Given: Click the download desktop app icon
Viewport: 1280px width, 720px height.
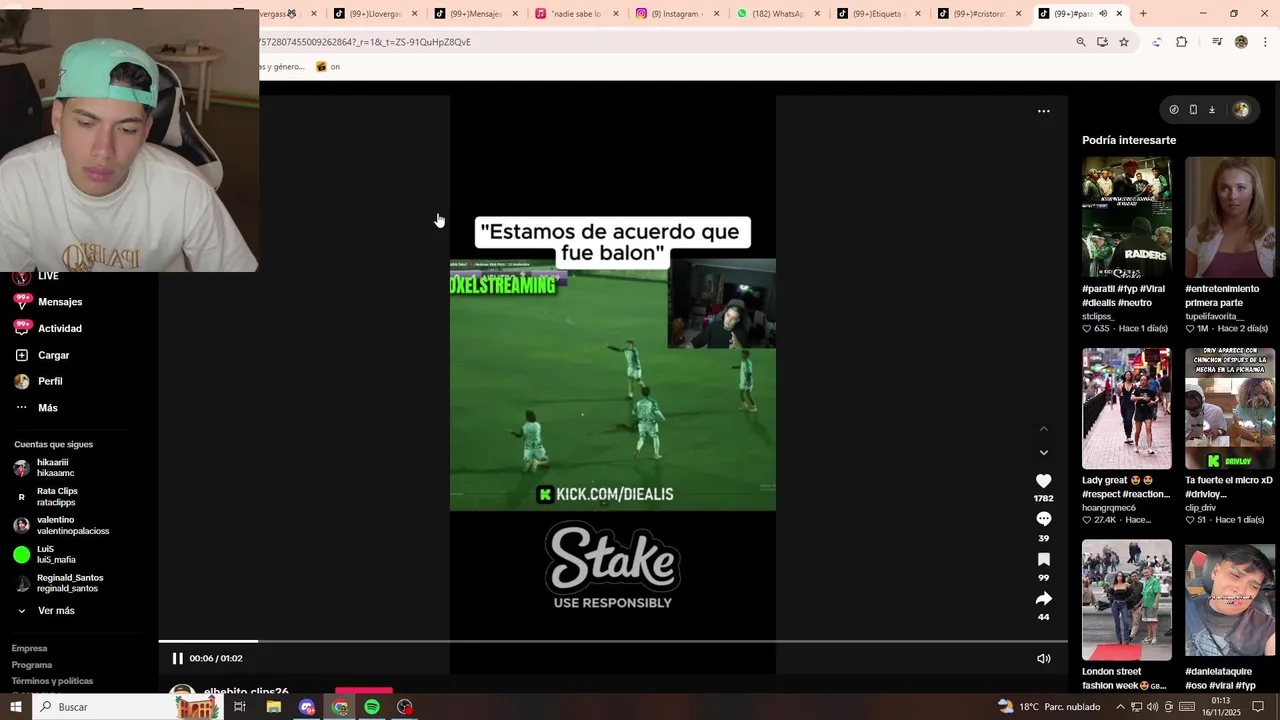Looking at the screenshot, I should pos(1211,110).
